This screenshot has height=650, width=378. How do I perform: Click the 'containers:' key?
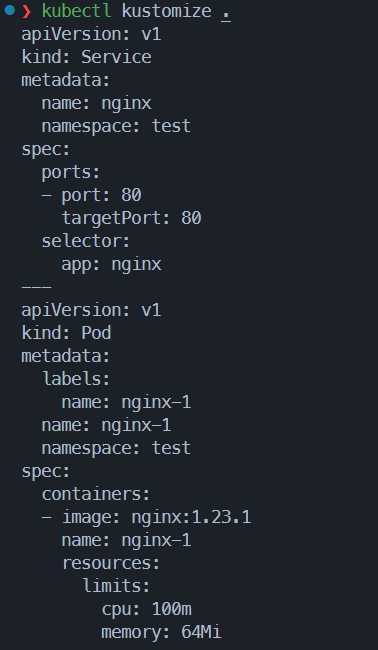click(x=96, y=494)
